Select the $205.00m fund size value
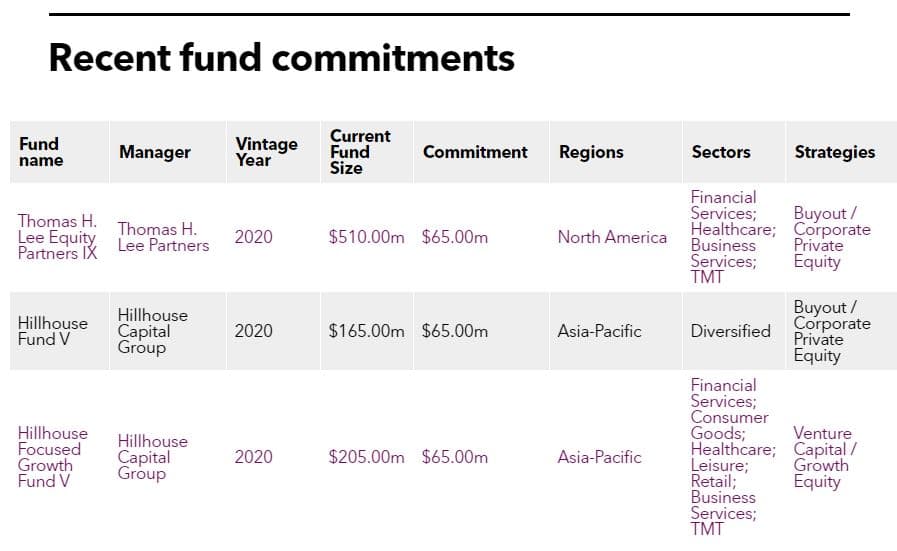This screenshot has width=897, height=551. [366, 457]
